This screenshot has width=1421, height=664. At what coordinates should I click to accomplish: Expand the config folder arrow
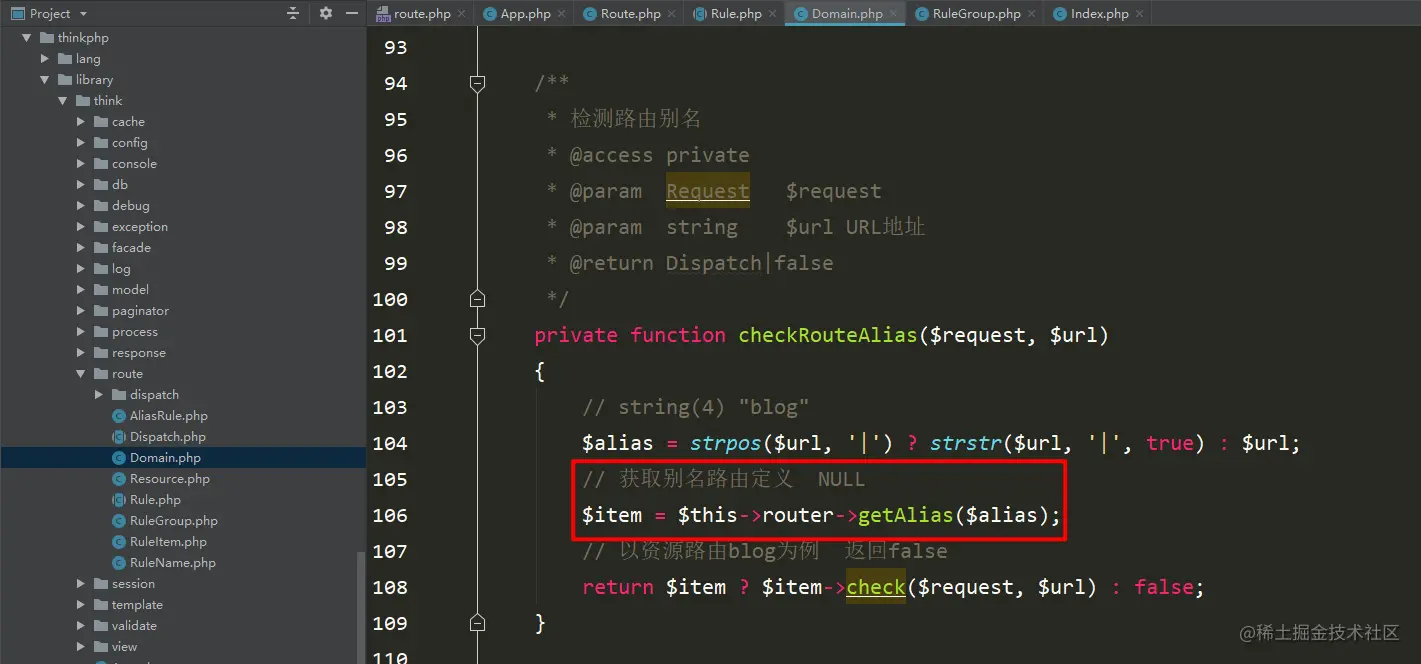click(x=81, y=143)
